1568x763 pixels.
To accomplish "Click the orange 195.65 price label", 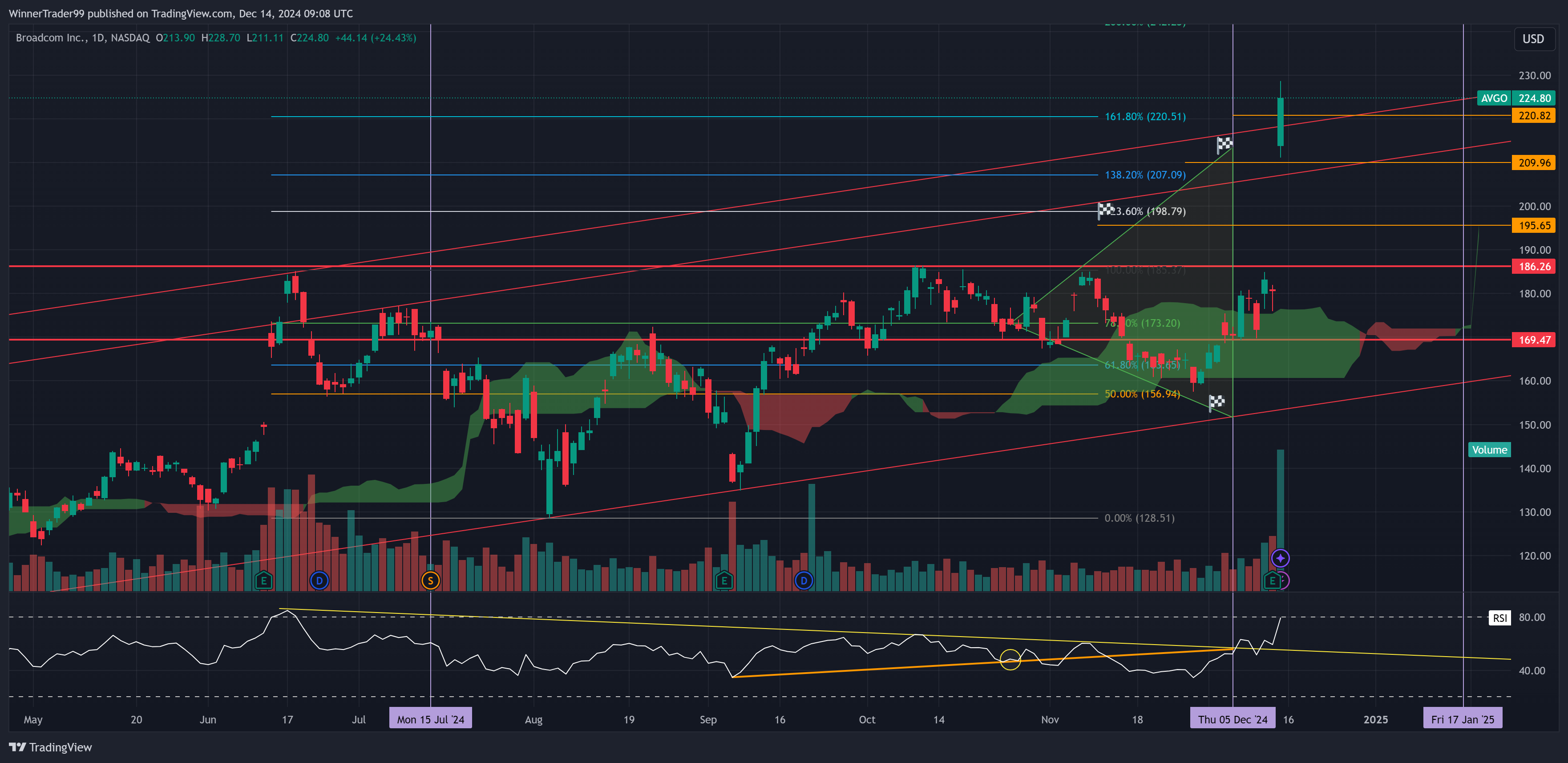I will (x=1533, y=225).
